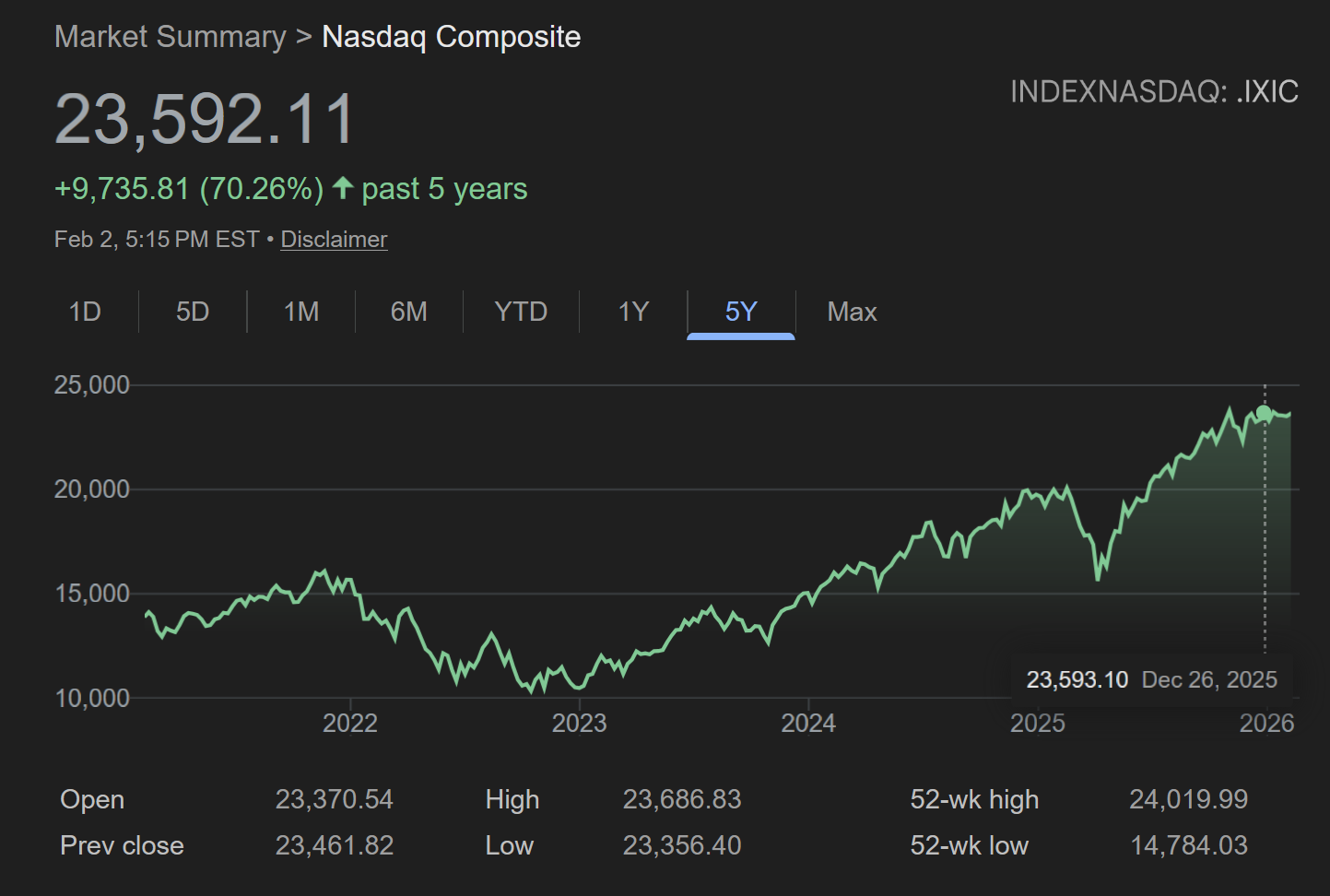Switch to the 1D chart view
This screenshot has width=1330, height=896.
click(84, 312)
